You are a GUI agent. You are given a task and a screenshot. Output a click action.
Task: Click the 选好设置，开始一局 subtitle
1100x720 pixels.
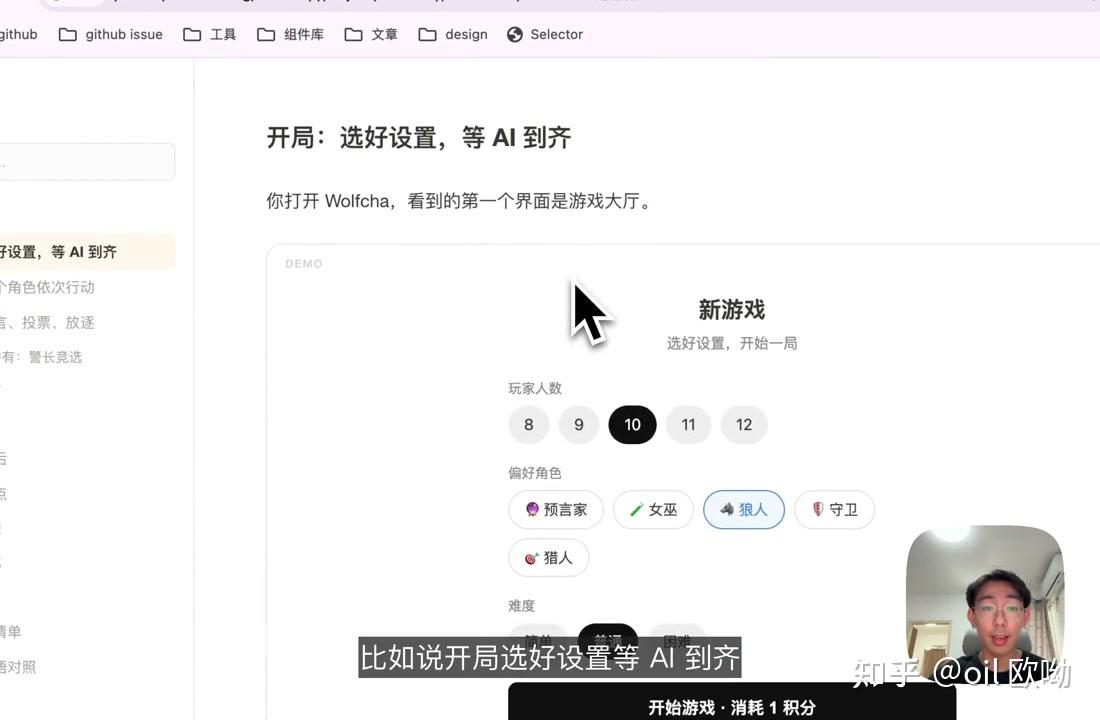(x=732, y=343)
